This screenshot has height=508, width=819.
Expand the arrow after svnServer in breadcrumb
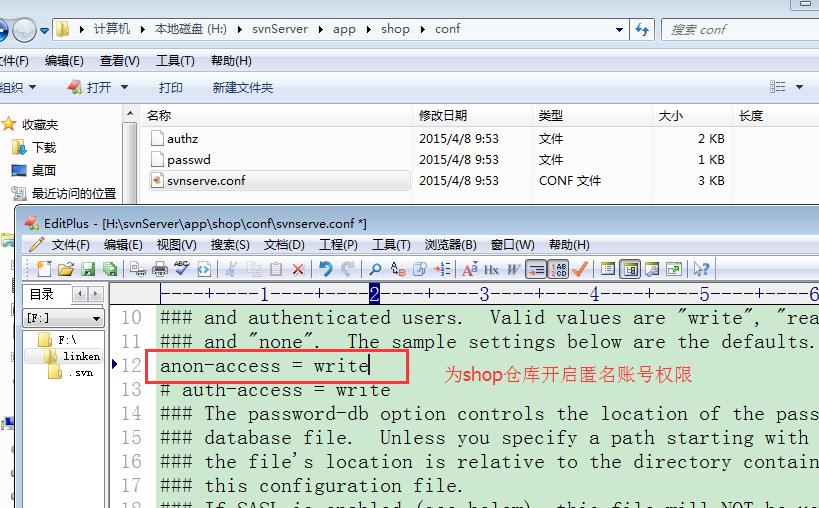[320, 29]
